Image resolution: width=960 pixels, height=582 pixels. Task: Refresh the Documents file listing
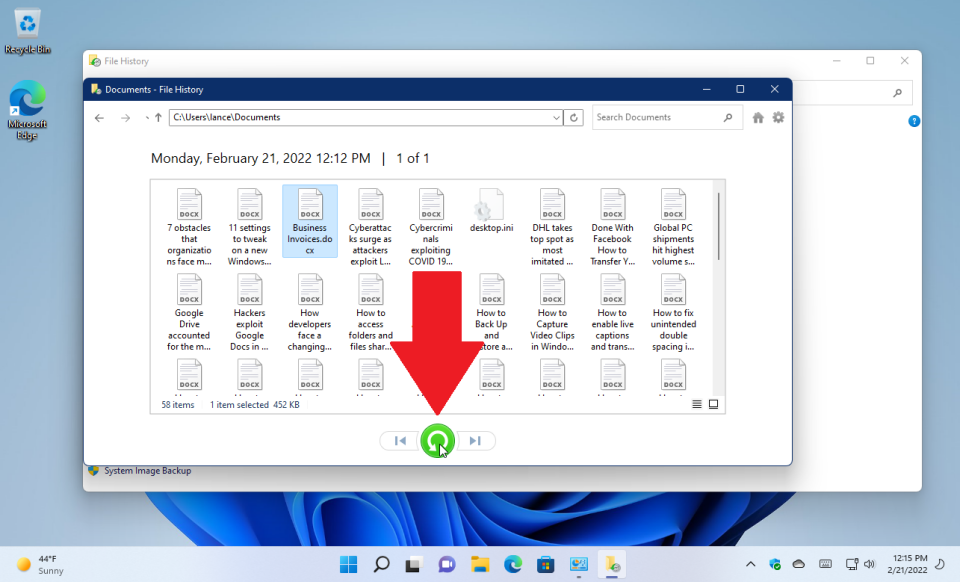[574, 118]
